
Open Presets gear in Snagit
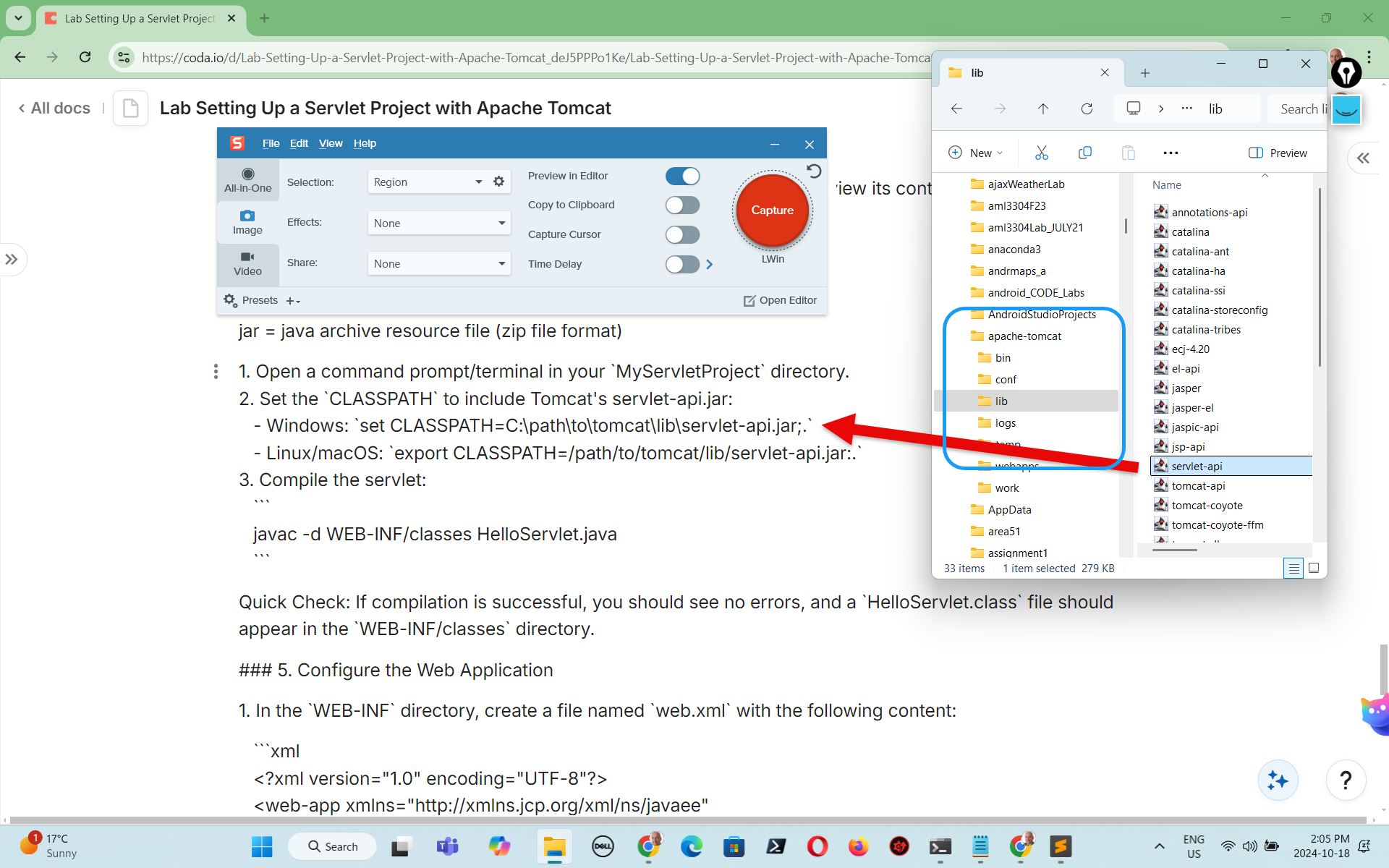tap(230, 299)
